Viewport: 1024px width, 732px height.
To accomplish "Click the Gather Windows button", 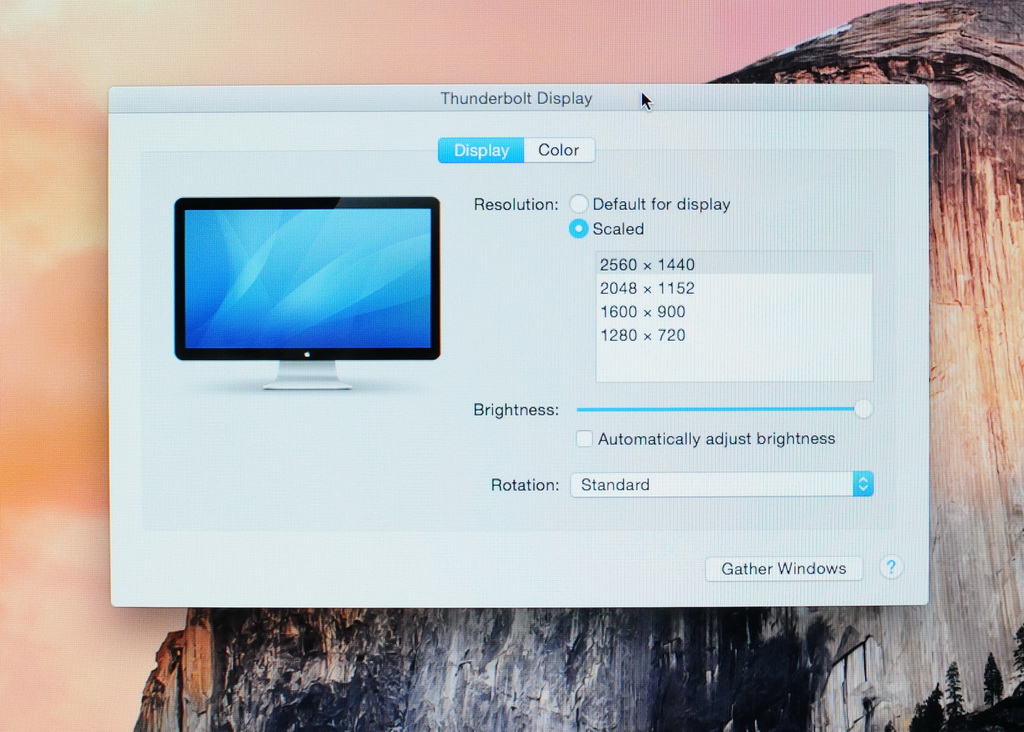I will pyautogui.click(x=784, y=569).
